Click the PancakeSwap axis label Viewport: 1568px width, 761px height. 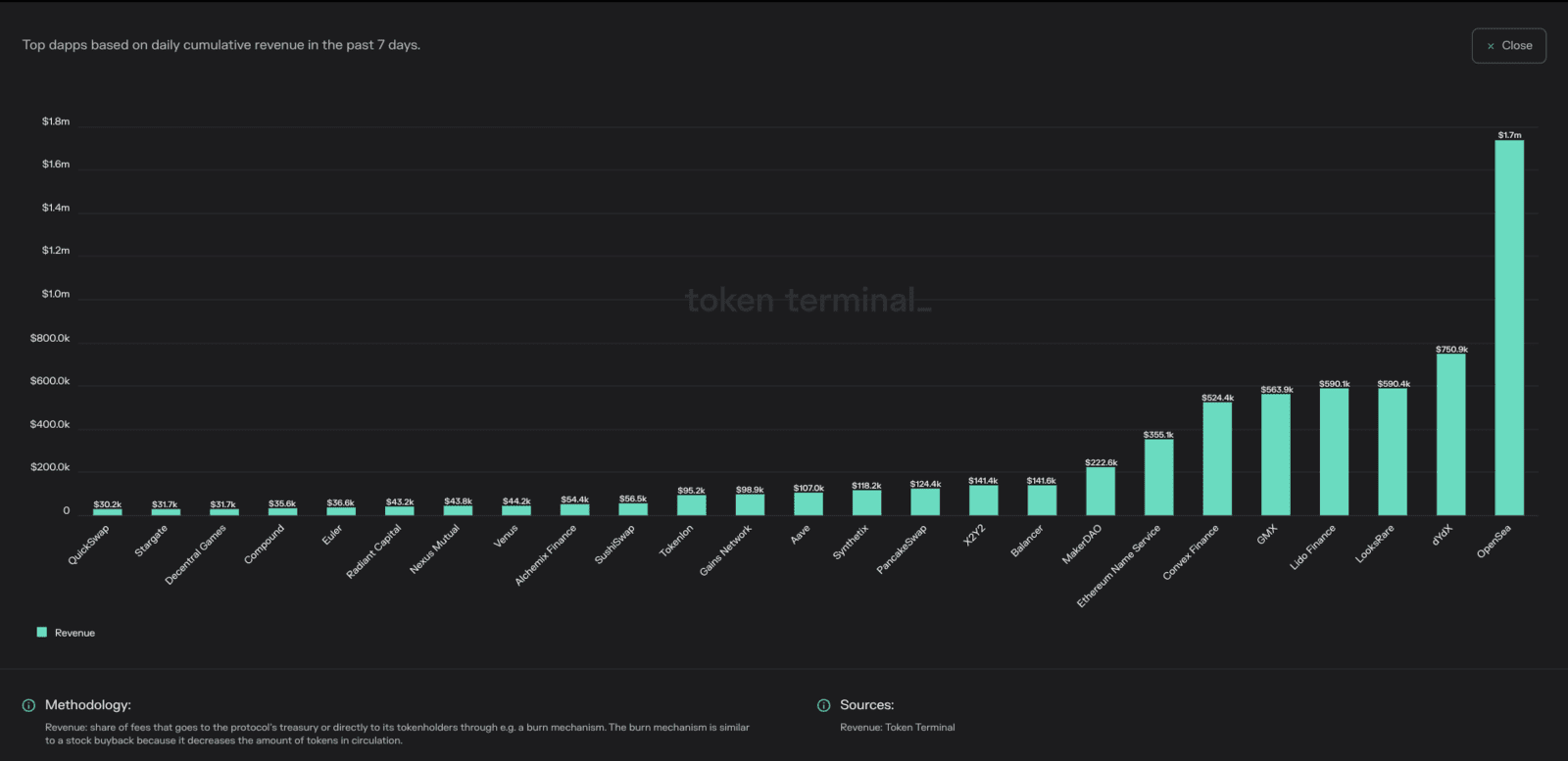[x=902, y=549]
